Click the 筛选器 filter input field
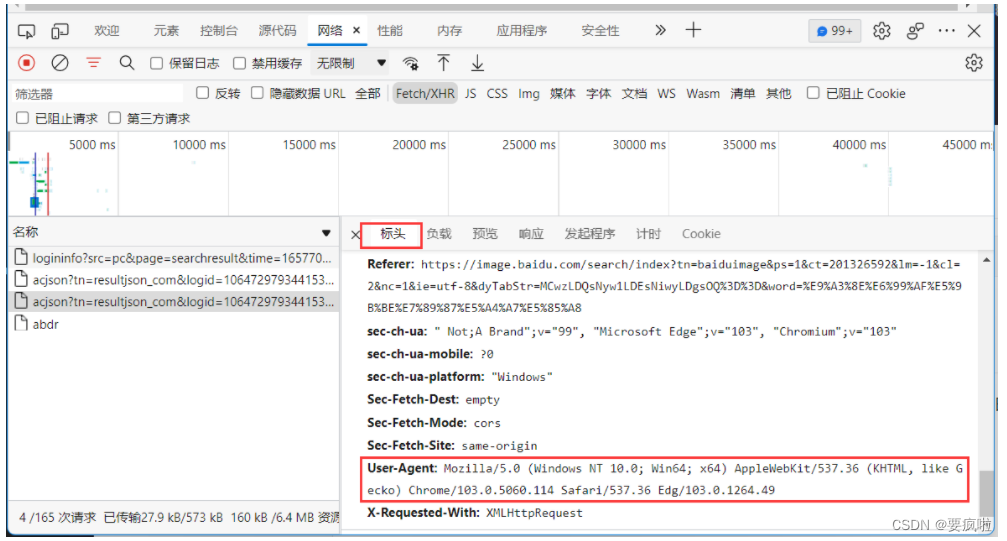Screen dimensions: 1007x541 pyautogui.click(x=97, y=94)
